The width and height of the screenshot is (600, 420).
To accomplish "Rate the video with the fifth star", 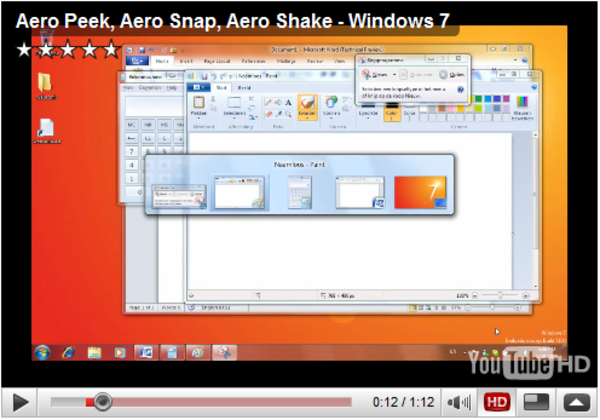I will click(x=111, y=50).
